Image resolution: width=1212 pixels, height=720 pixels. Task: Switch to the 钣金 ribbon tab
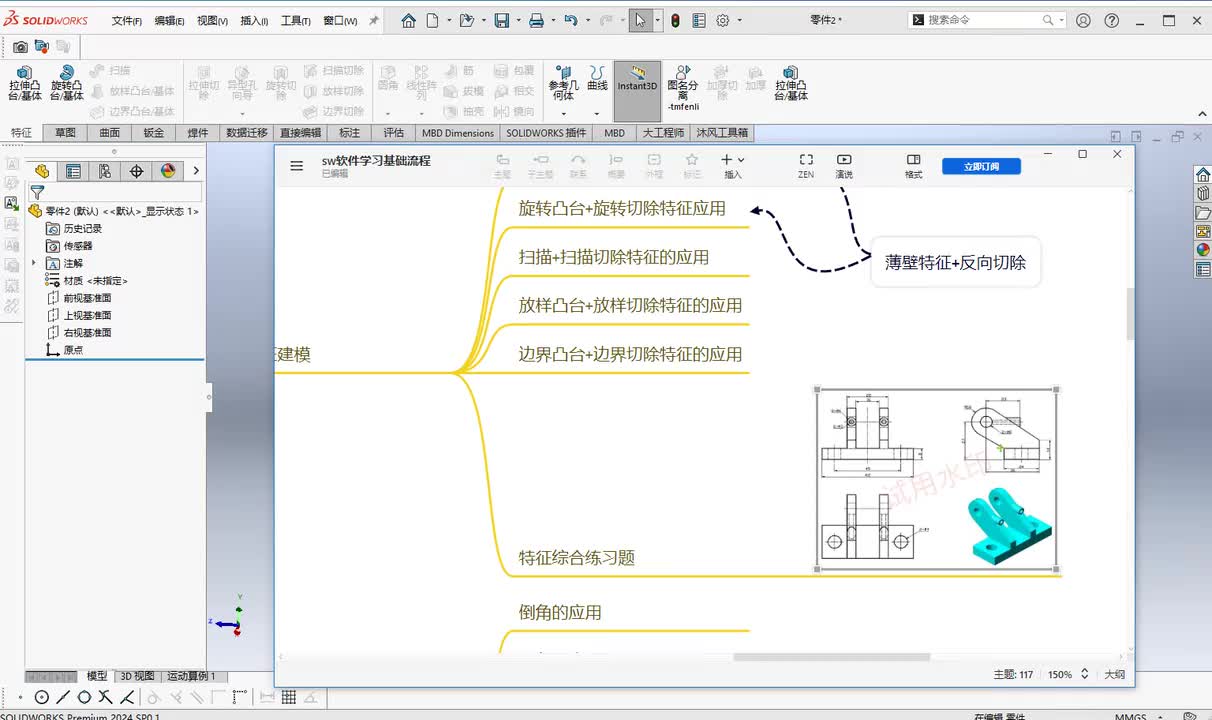(153, 132)
